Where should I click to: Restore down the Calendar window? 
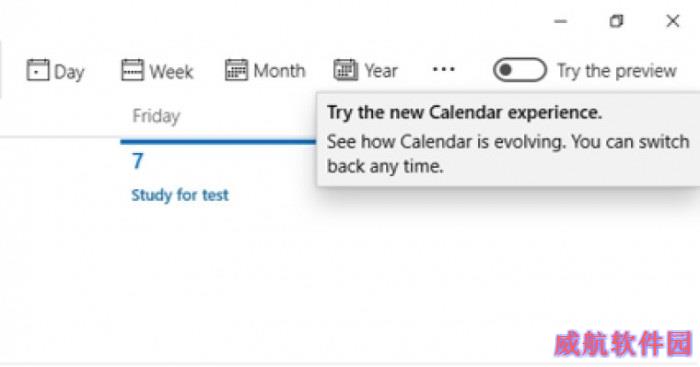click(617, 21)
